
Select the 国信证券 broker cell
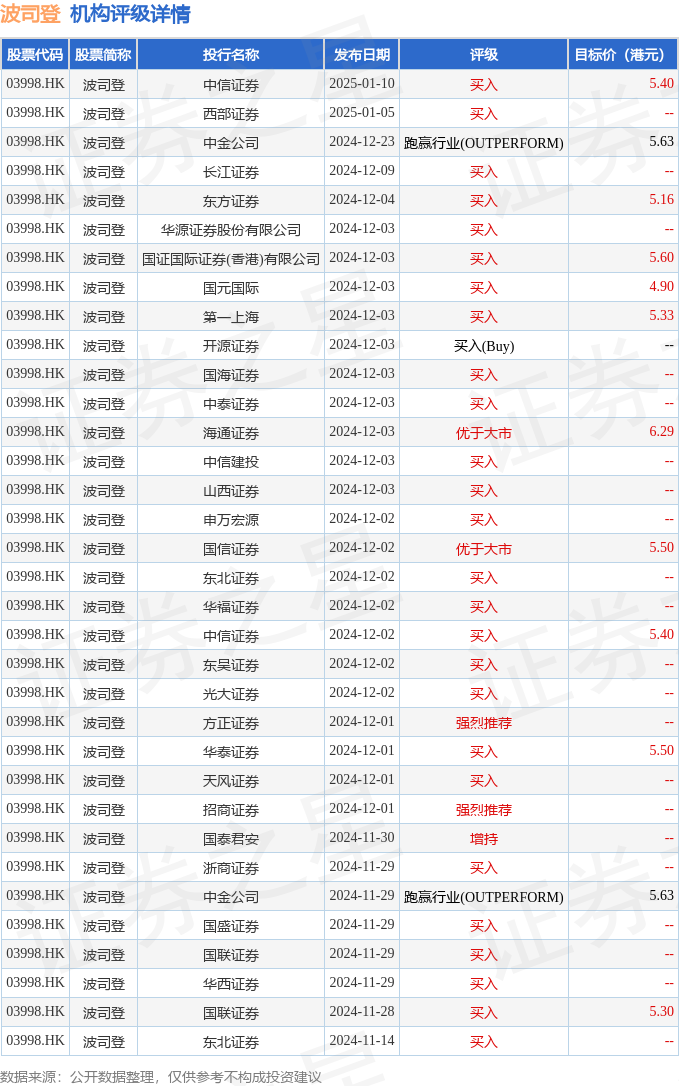coord(231,549)
